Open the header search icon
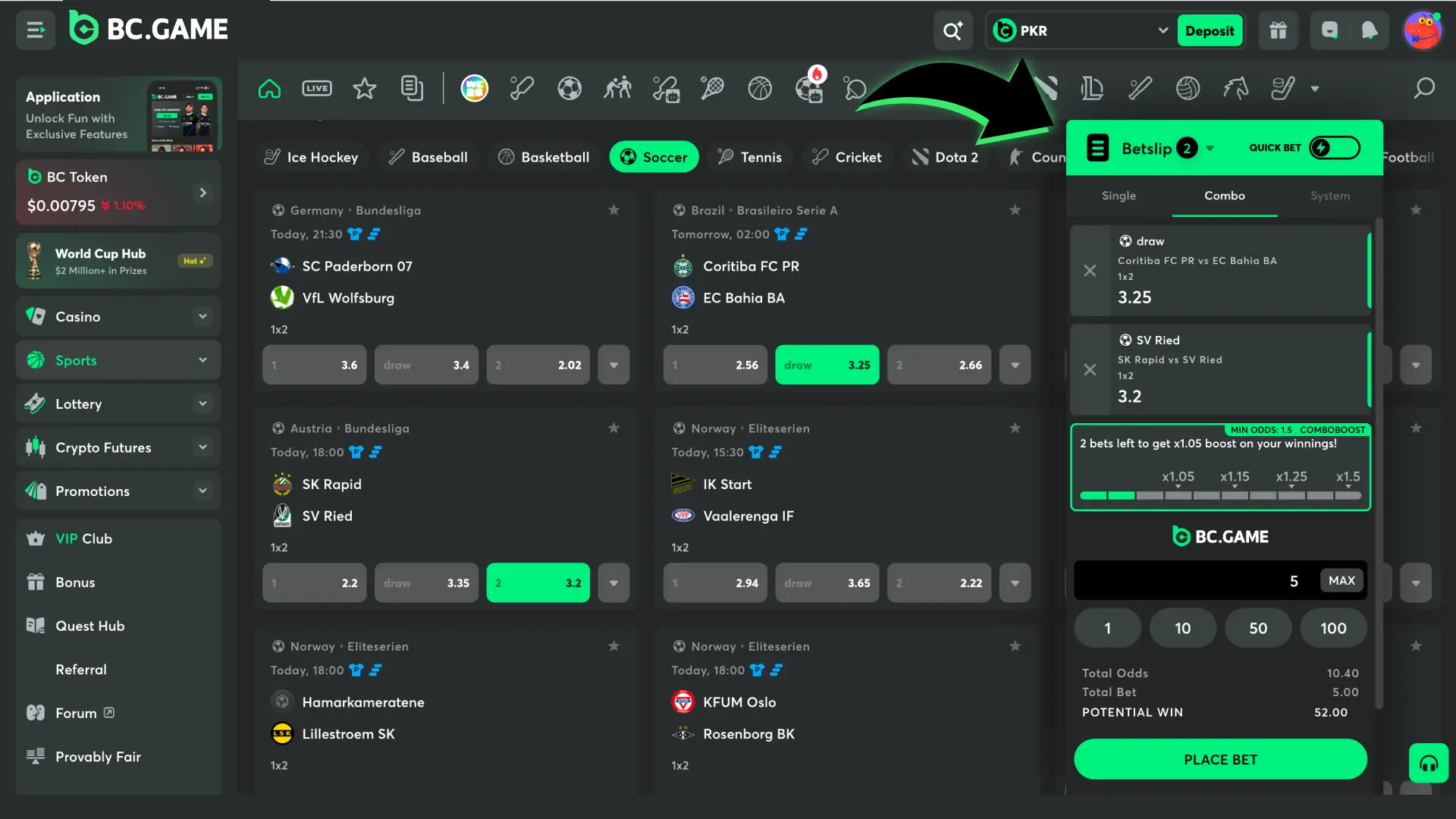Image resolution: width=1456 pixels, height=819 pixels. [952, 30]
